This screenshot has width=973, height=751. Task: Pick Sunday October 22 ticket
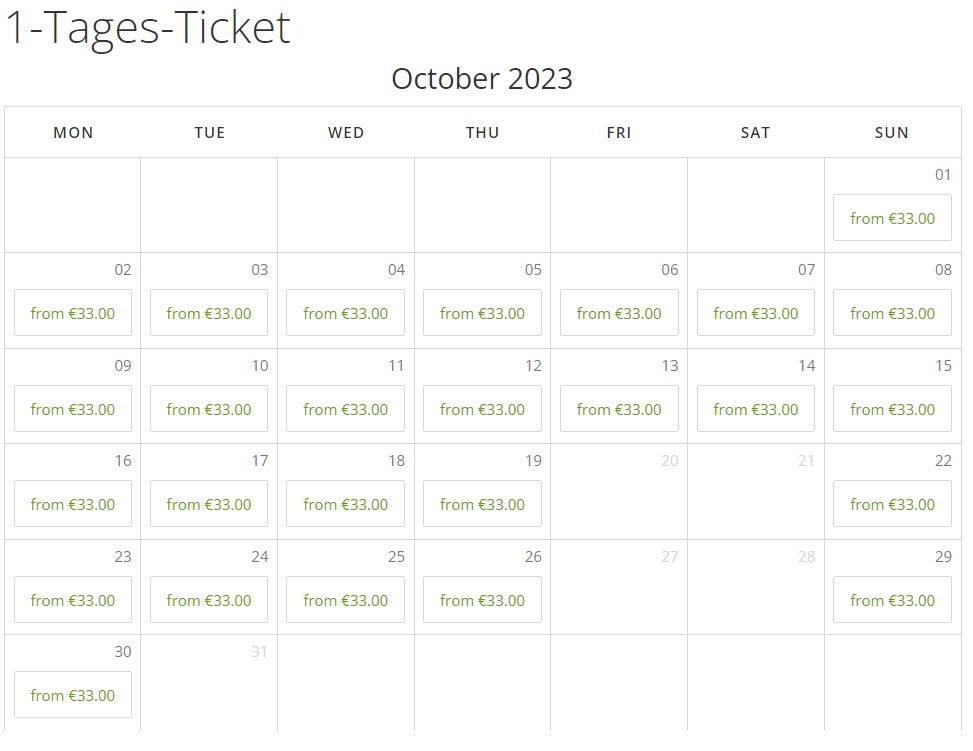click(892, 504)
